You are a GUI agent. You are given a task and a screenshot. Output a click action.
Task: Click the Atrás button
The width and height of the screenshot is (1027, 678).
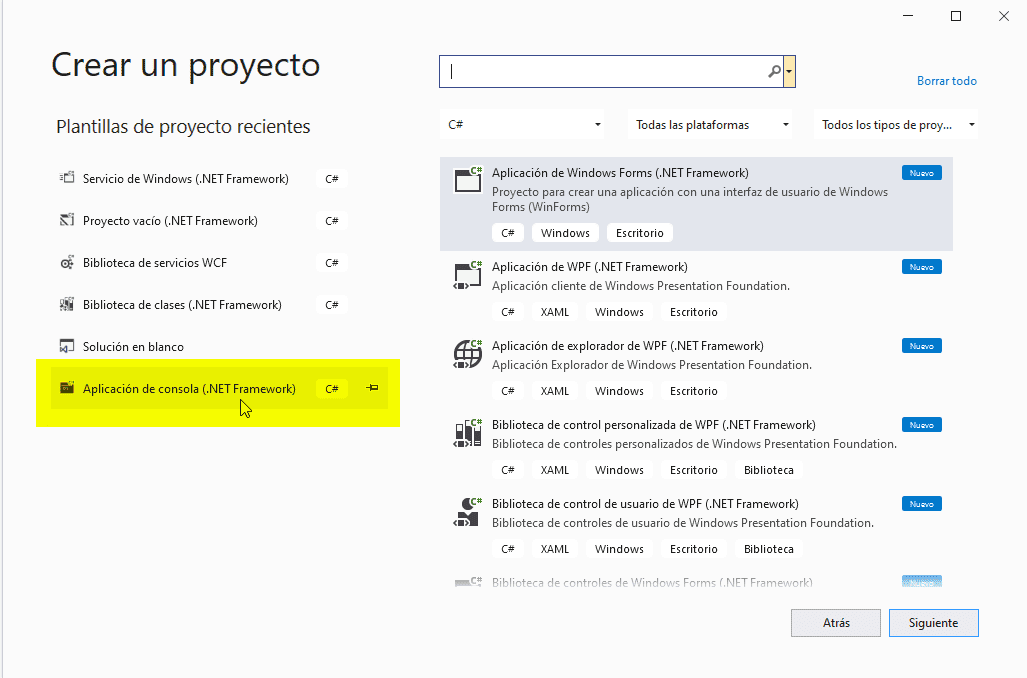coord(836,623)
